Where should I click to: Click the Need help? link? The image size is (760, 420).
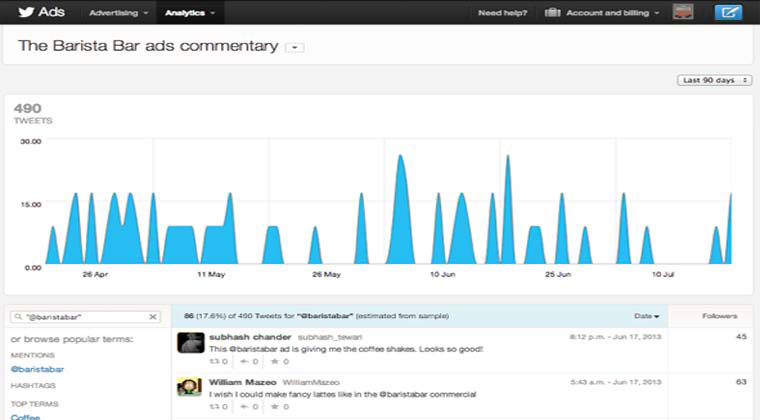pos(503,13)
